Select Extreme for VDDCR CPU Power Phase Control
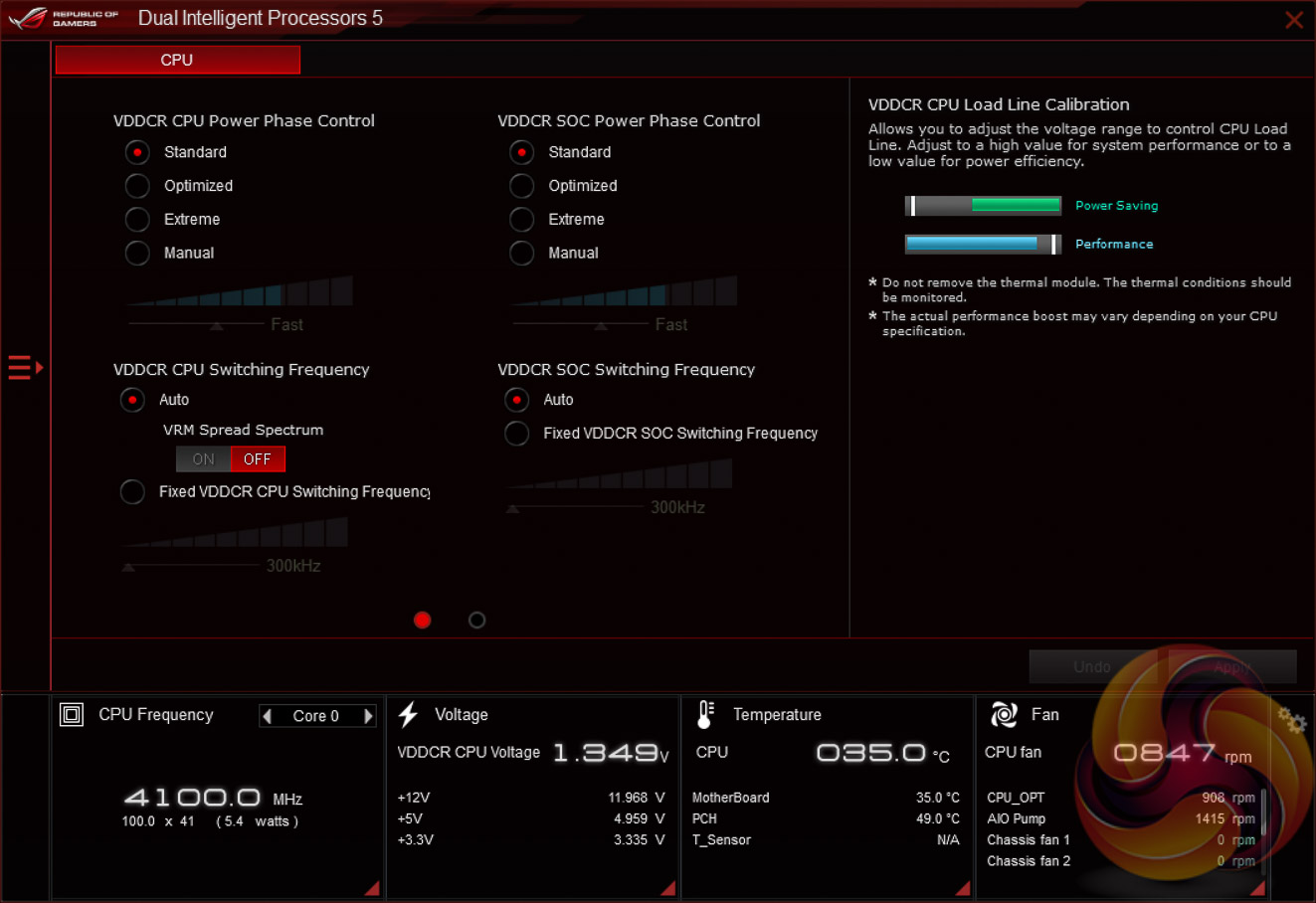Image resolution: width=1316 pixels, height=903 pixels. pos(137,220)
